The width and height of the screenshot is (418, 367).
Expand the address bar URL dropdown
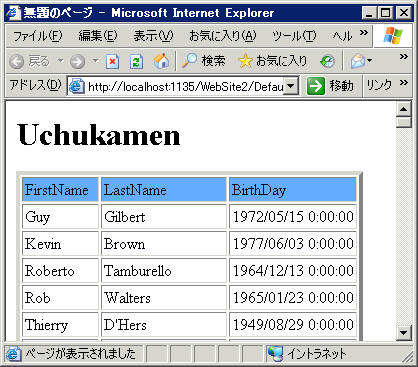tap(291, 86)
